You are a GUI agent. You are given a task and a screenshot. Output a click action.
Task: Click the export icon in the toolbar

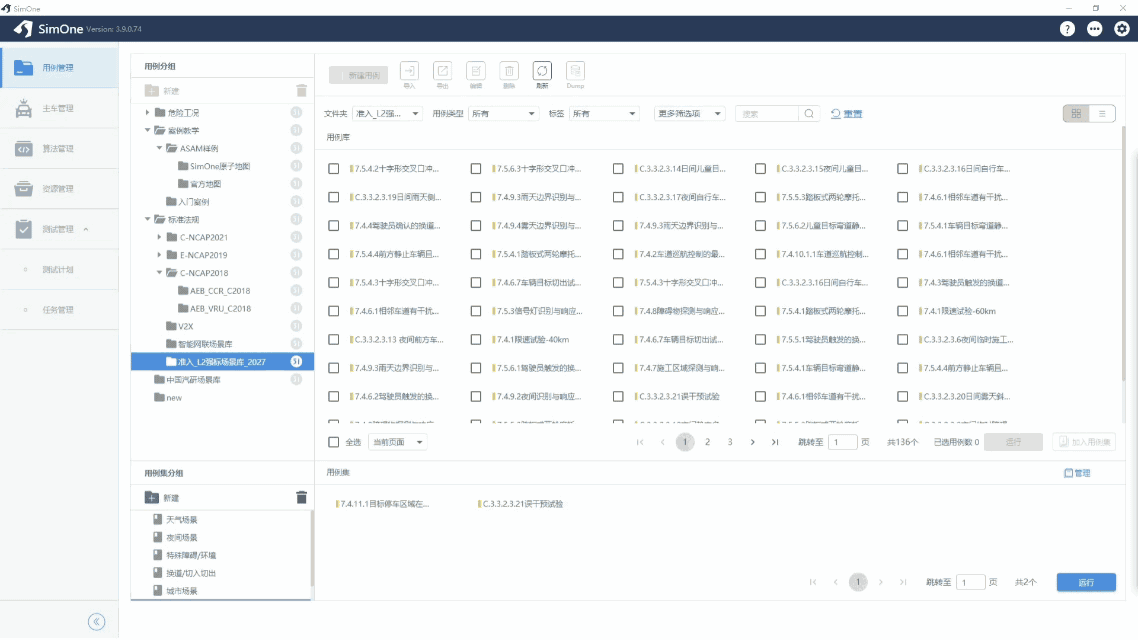[442, 71]
